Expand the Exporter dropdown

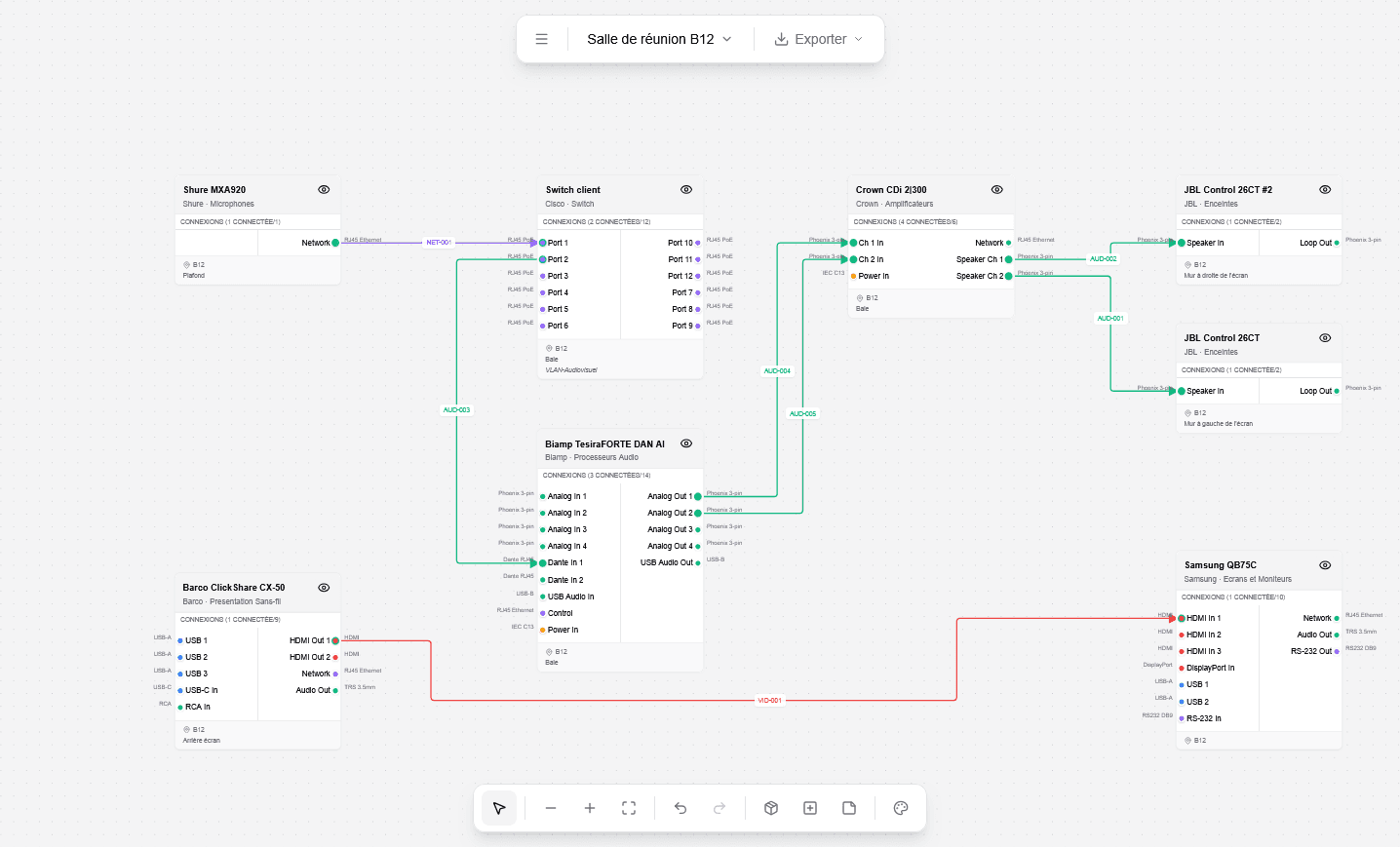pos(819,39)
